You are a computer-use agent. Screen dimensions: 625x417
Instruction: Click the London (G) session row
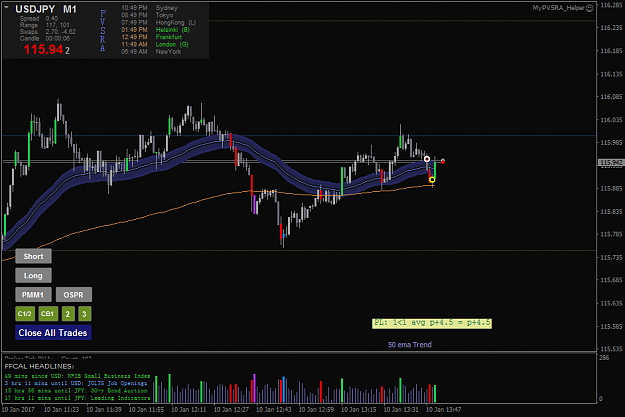click(x=155, y=44)
